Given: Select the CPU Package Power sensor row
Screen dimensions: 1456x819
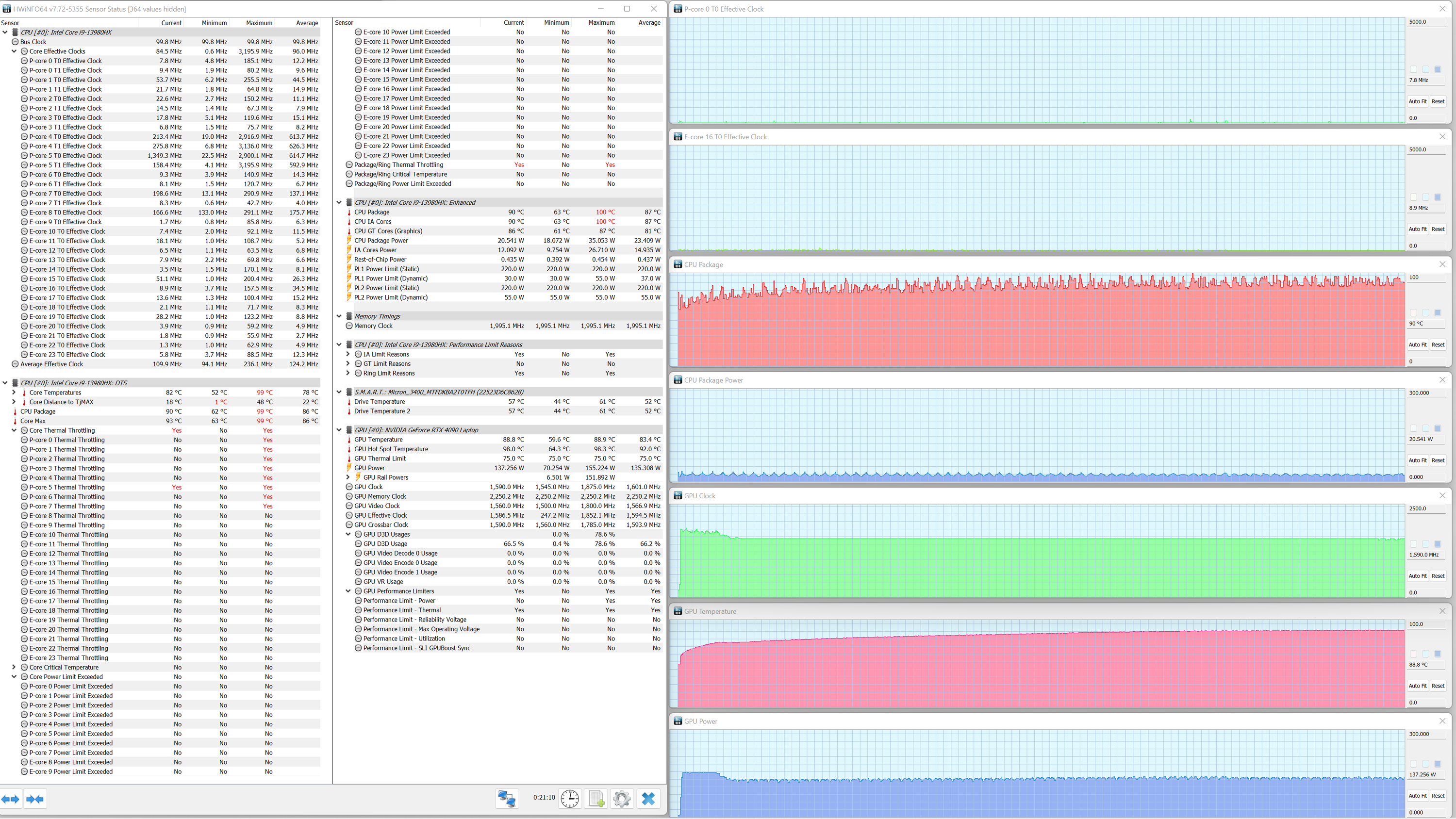Looking at the screenshot, I should [x=381, y=241].
